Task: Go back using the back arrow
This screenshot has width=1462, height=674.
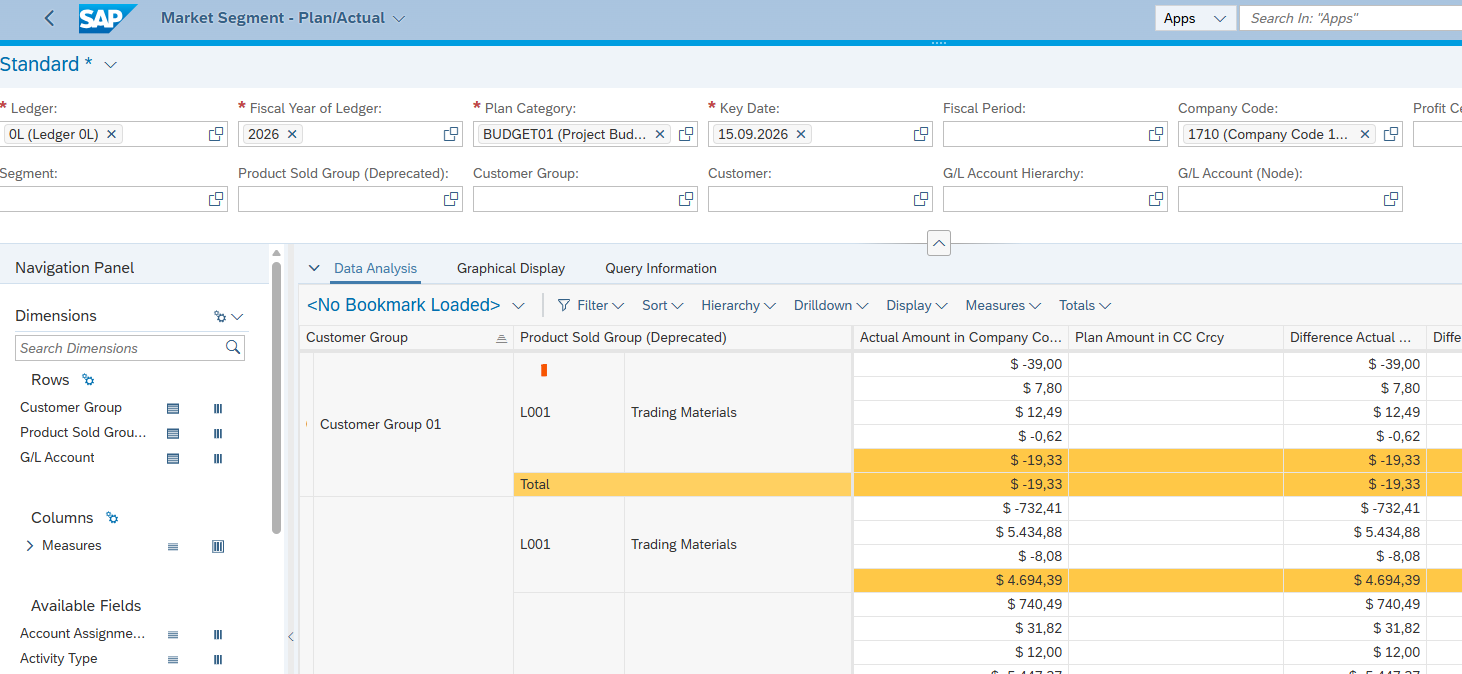Action: coord(50,18)
